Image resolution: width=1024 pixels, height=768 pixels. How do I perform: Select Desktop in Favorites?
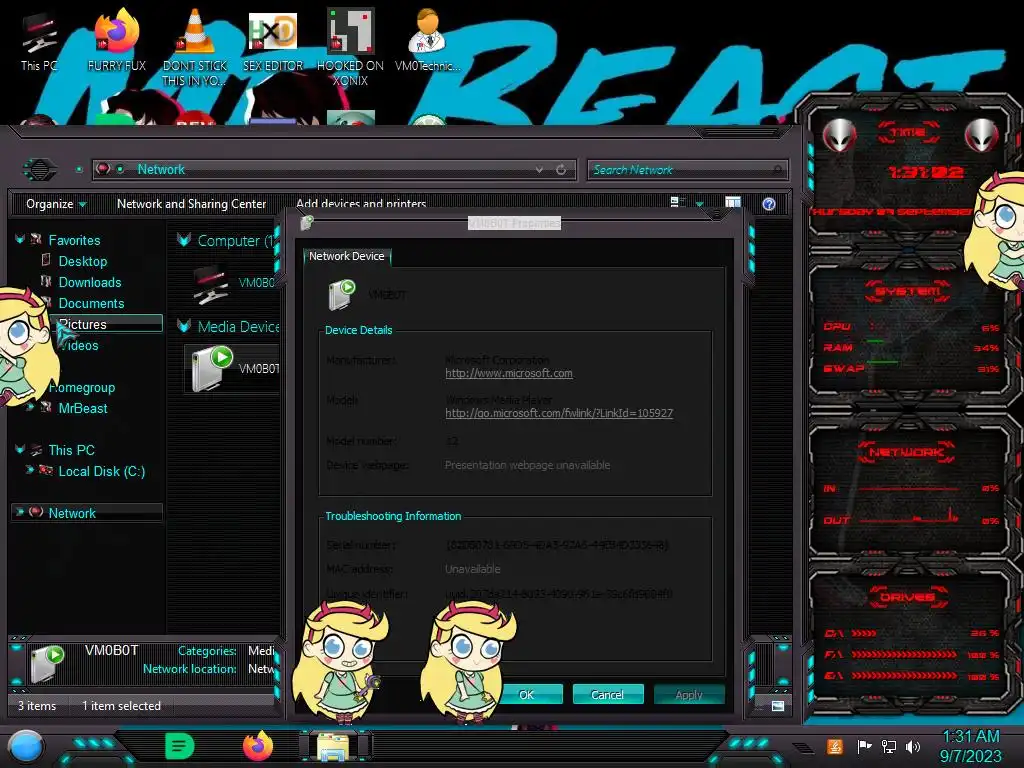tap(82, 261)
